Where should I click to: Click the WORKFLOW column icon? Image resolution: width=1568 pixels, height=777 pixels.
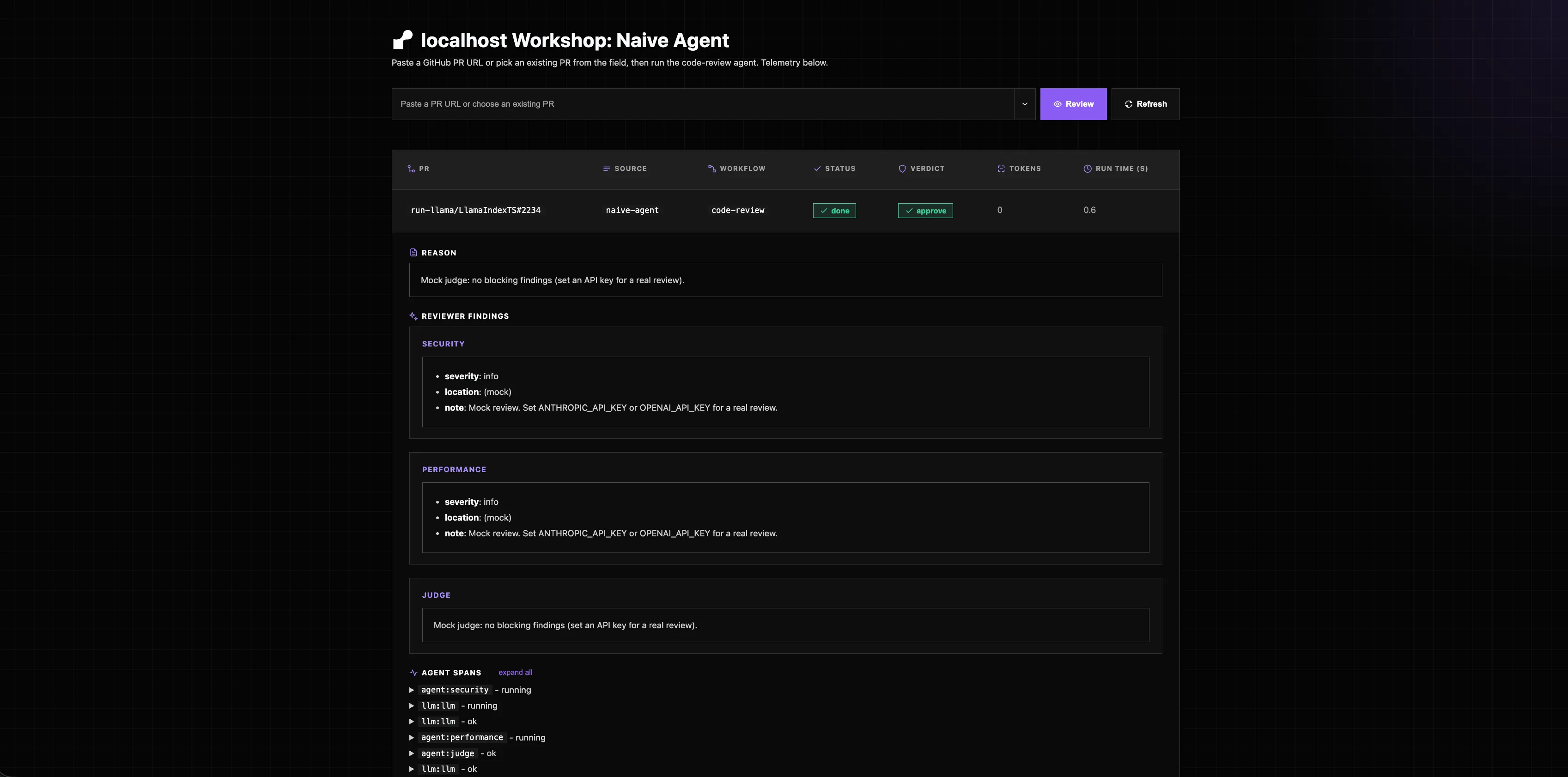712,169
